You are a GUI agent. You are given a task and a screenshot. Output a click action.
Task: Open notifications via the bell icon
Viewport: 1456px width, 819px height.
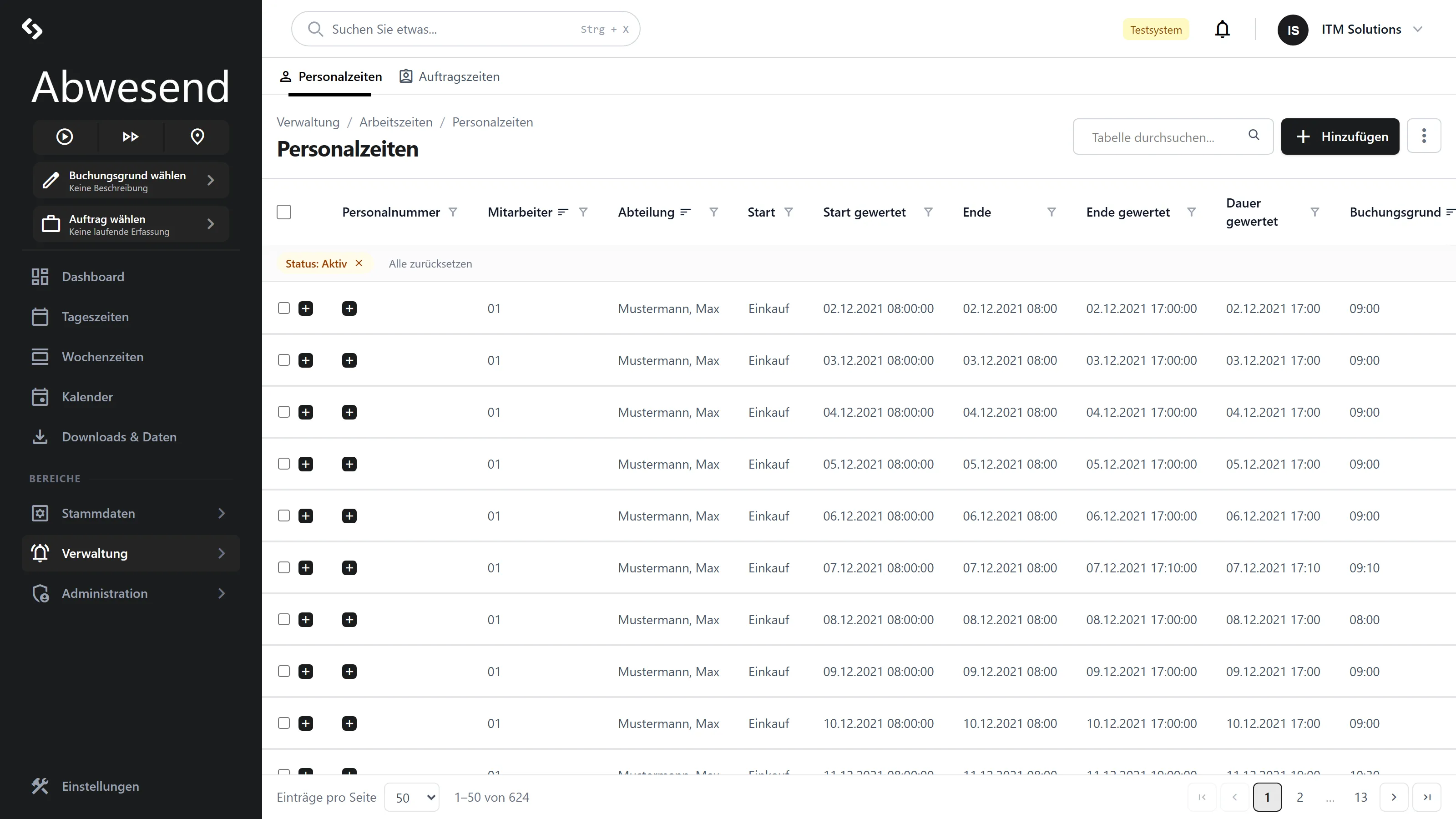click(1222, 29)
